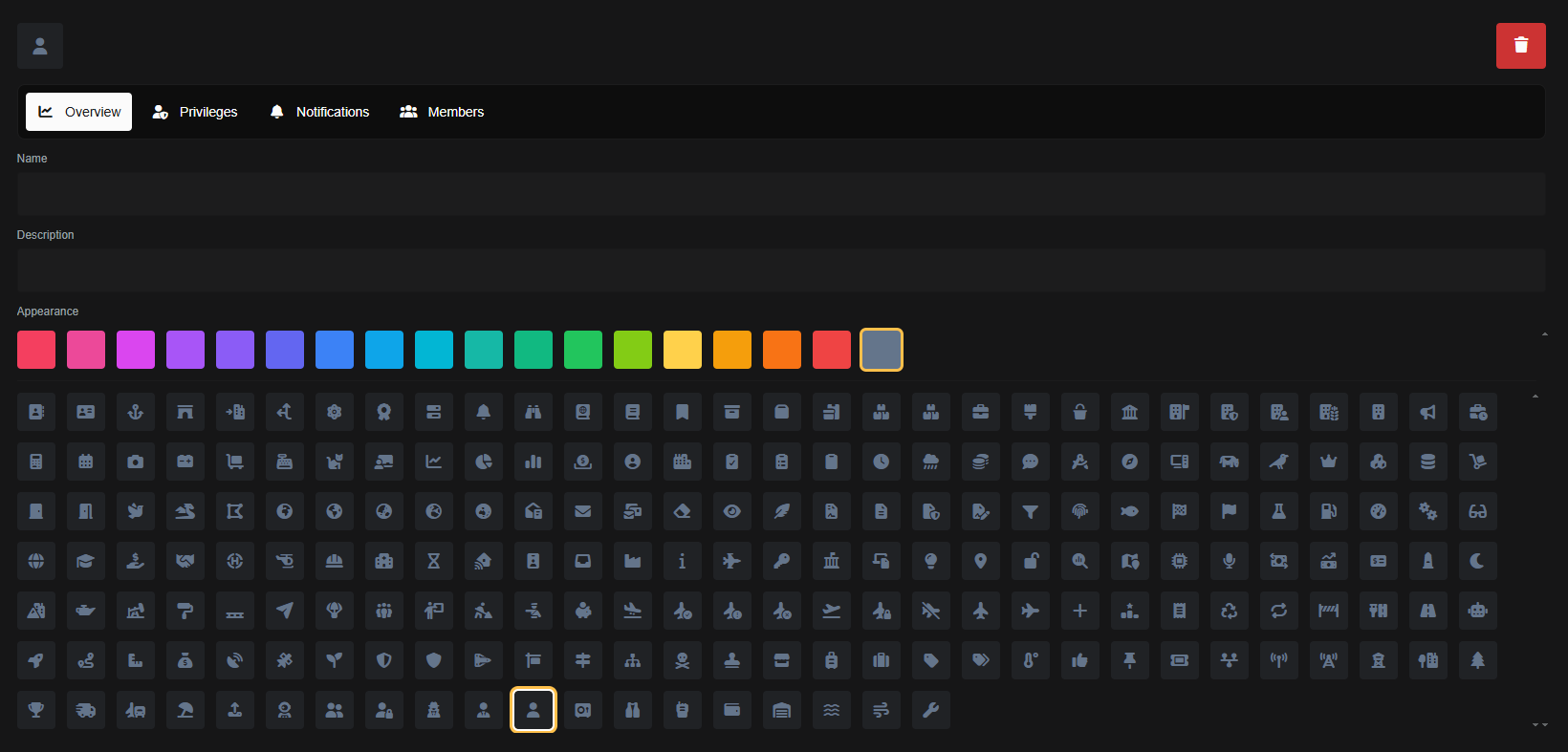This screenshot has width=1568, height=752.
Task: Click the red delete trash button
Action: [x=1520, y=46]
